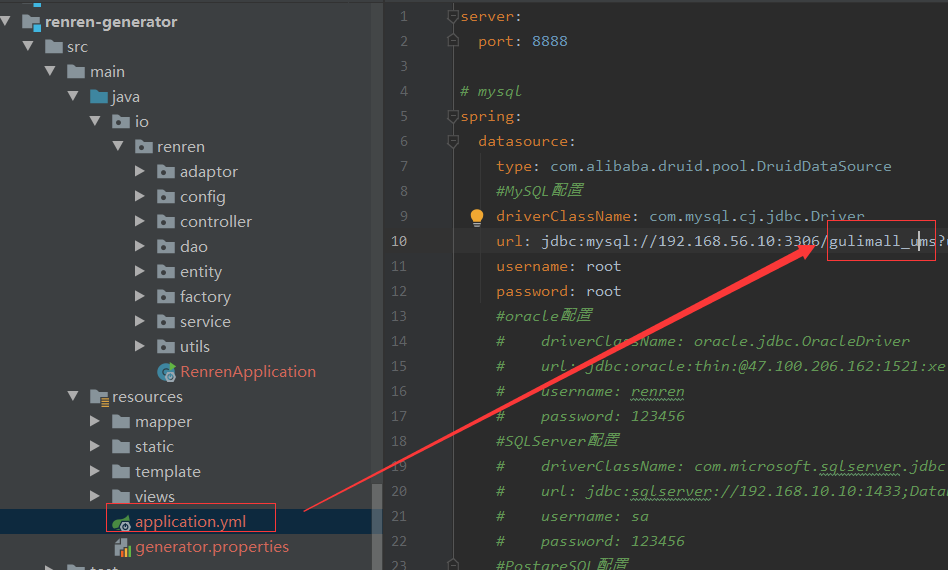
Task: Click the main folder icon
Action: coord(76,72)
